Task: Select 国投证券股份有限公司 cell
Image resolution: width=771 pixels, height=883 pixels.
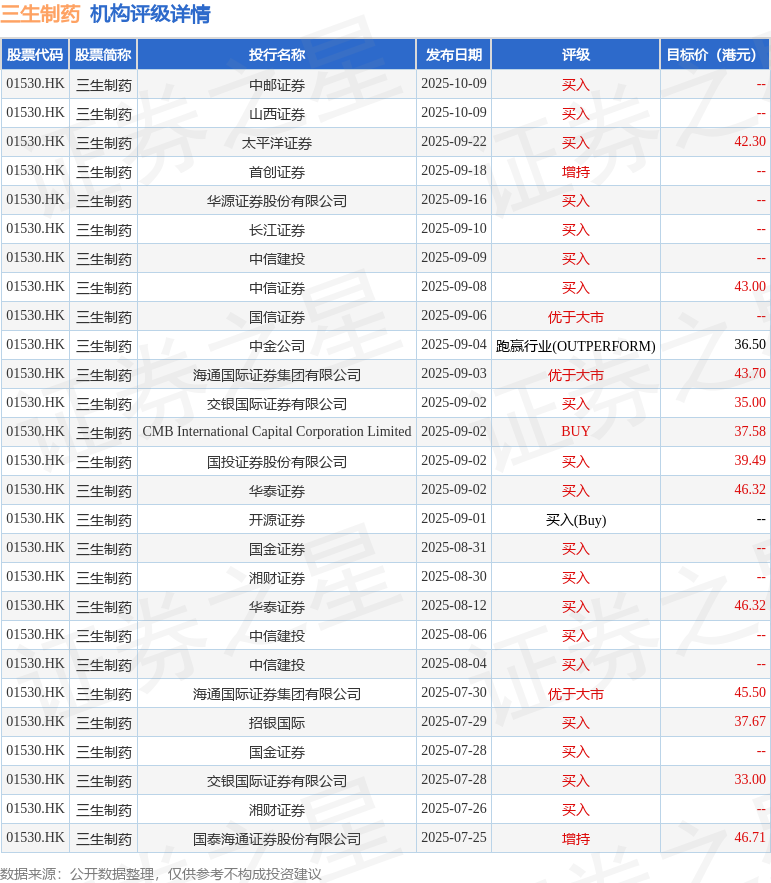Action: point(277,462)
